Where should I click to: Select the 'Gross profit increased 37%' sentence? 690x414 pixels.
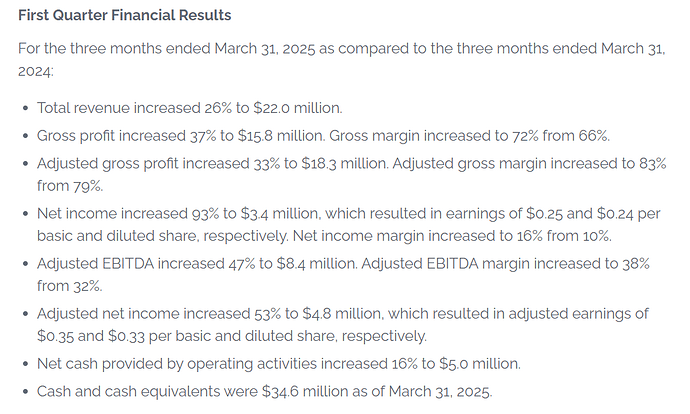pyautogui.click(x=181, y=136)
